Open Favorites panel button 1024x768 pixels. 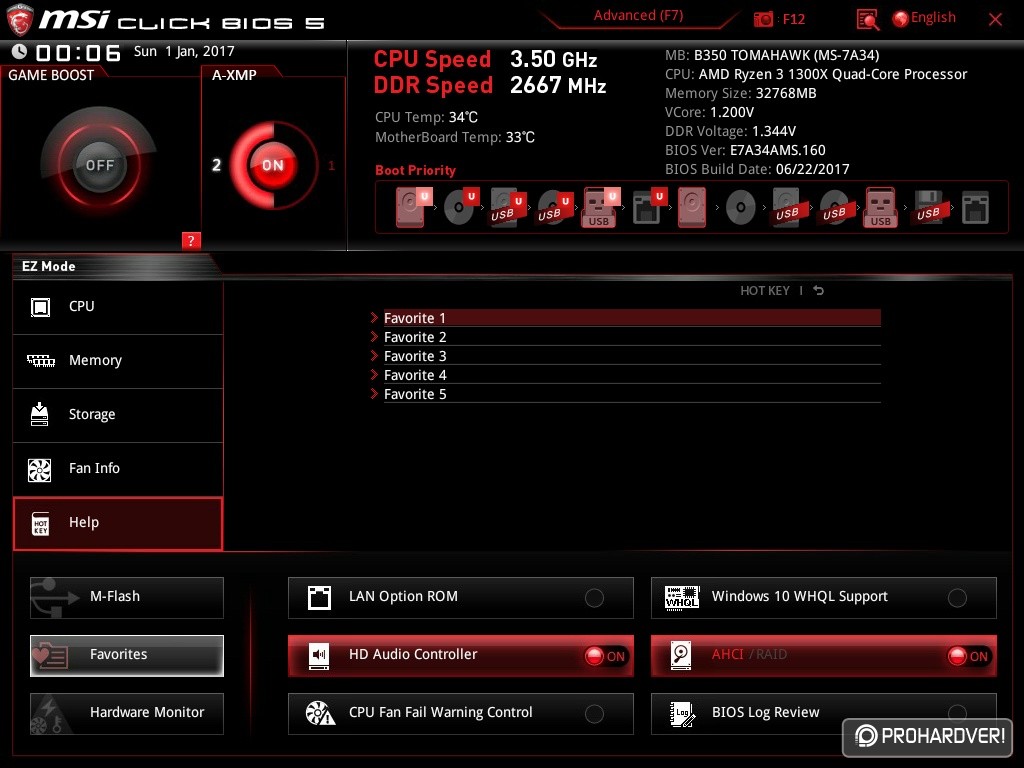click(127, 656)
